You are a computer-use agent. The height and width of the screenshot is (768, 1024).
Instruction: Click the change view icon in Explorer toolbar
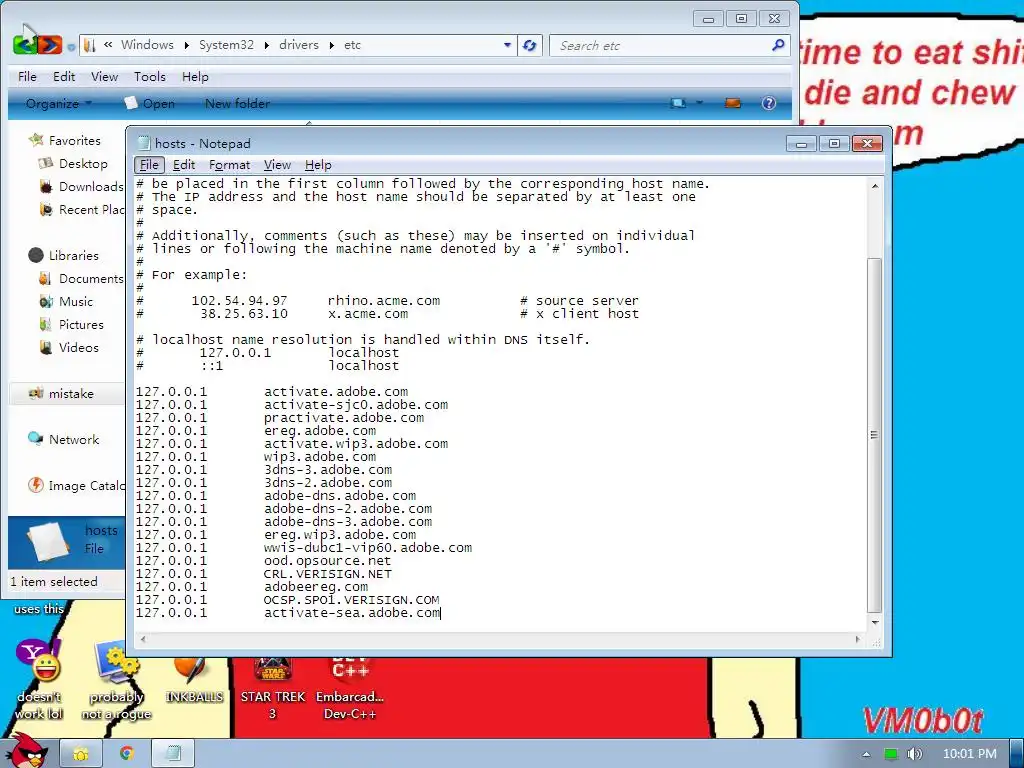[678, 103]
